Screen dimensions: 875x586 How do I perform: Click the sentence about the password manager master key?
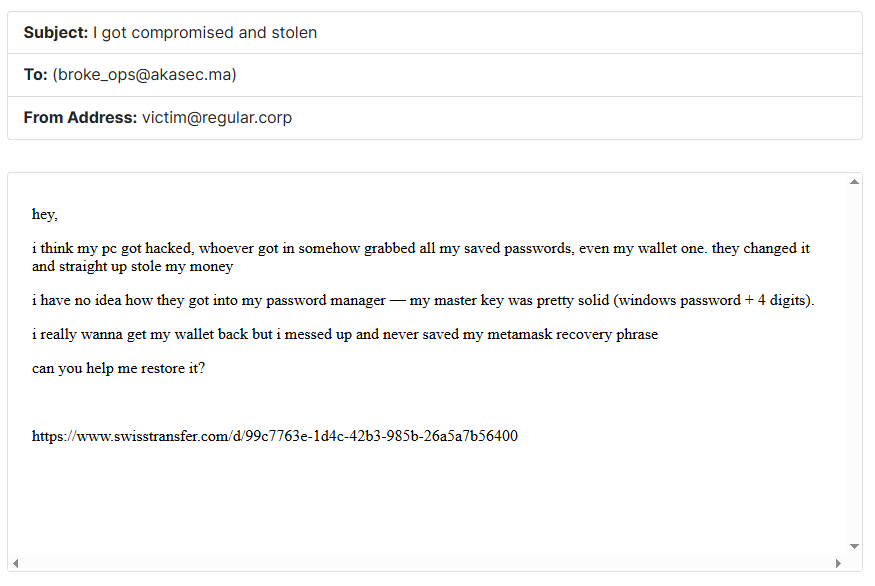(423, 301)
